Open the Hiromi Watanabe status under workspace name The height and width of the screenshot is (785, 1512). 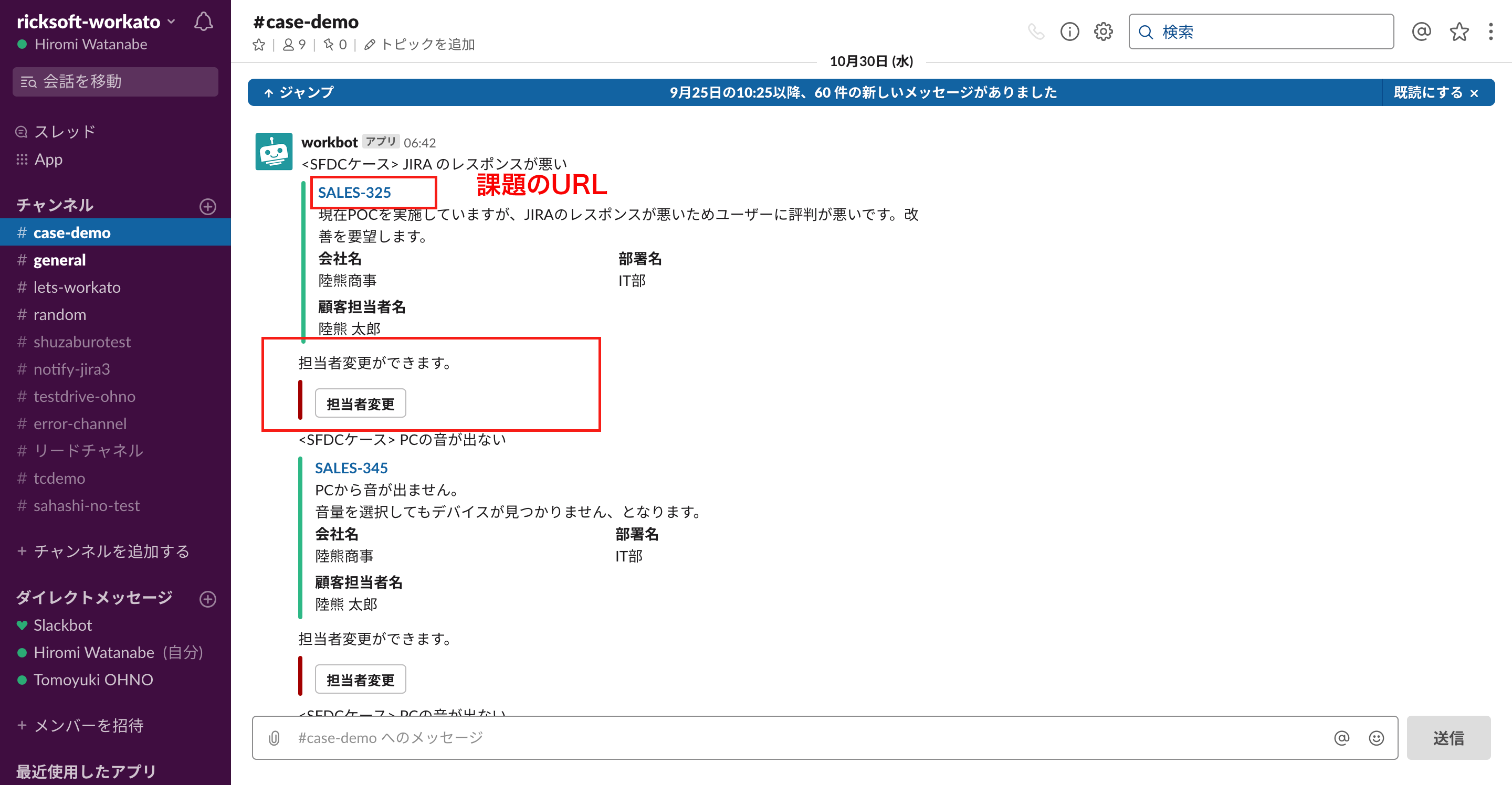[82, 45]
